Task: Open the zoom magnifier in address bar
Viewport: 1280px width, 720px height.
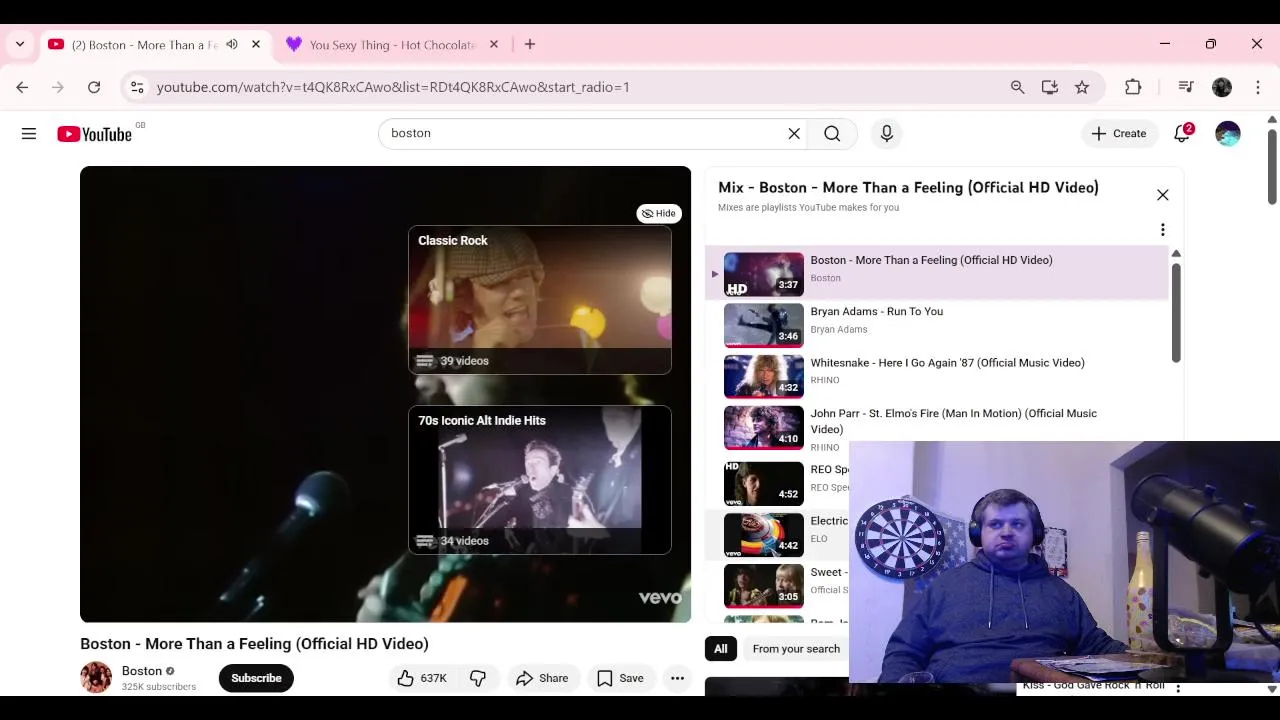Action: (x=1018, y=87)
